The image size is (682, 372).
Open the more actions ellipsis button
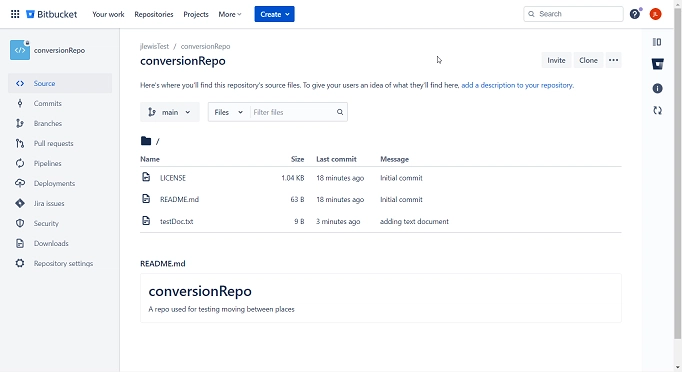coord(613,60)
